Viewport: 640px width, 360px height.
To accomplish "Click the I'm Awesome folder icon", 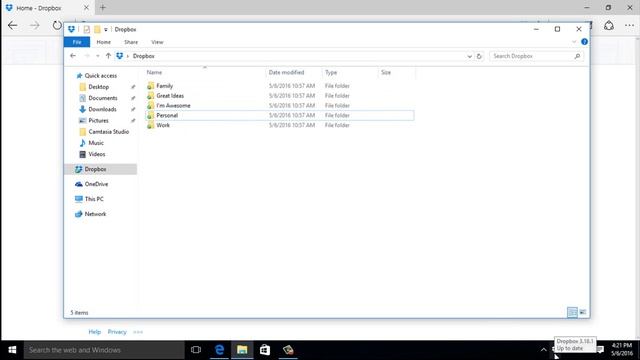I will point(151,106).
